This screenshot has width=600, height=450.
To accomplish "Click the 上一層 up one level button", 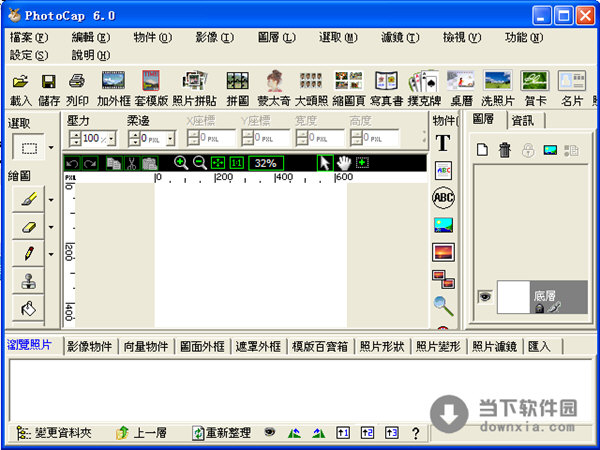I will coord(141,433).
